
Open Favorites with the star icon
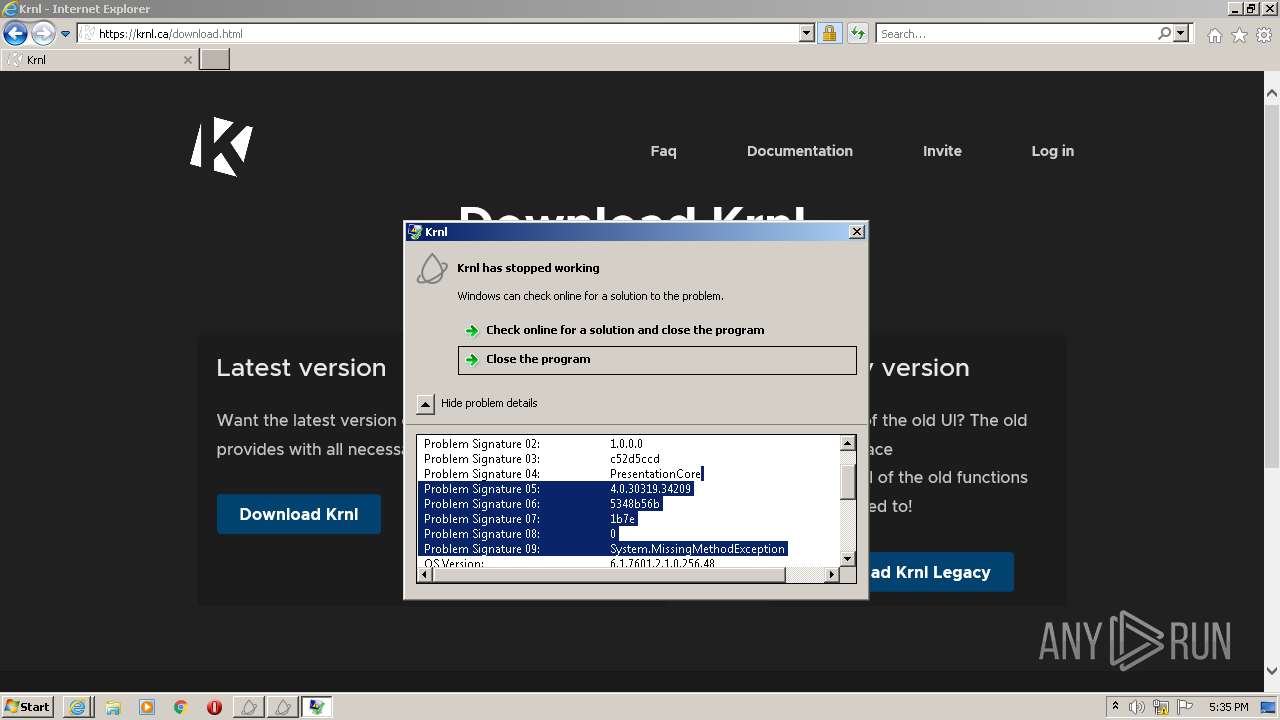tap(1239, 35)
